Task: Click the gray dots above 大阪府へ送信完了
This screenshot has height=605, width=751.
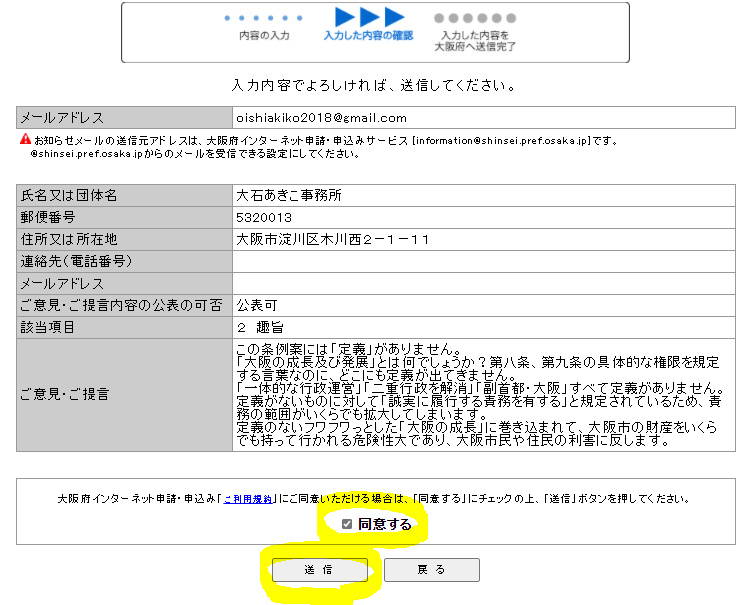Action: pyautogui.click(x=474, y=18)
